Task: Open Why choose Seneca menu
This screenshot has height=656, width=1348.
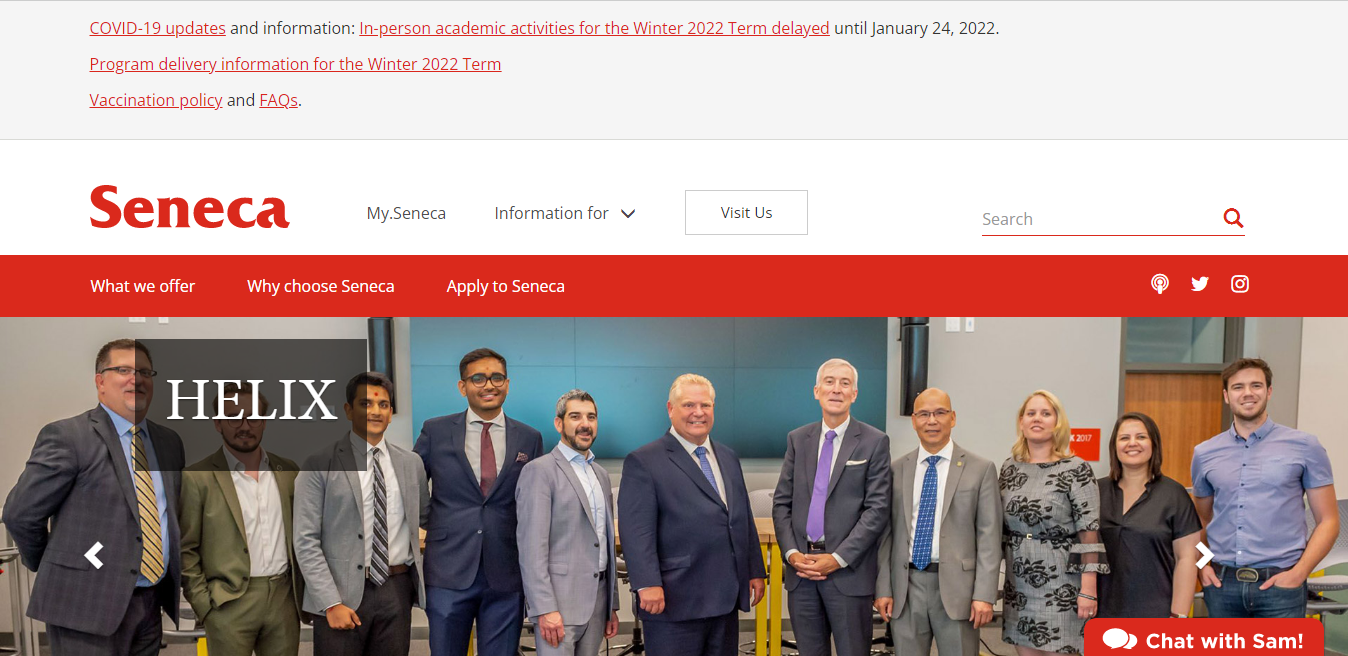Action: click(321, 286)
